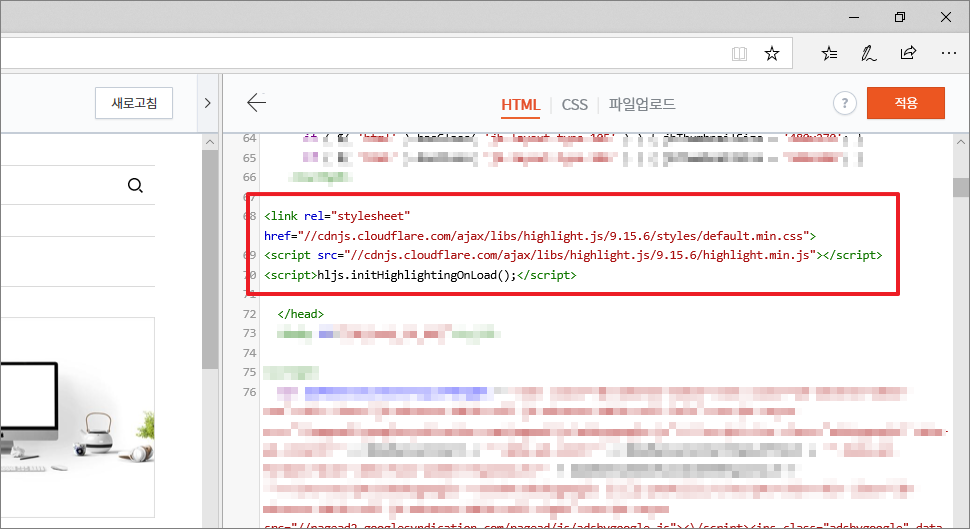This screenshot has width=970, height=529.
Task: Click the highlight.min.js script line
Action: coord(573,255)
